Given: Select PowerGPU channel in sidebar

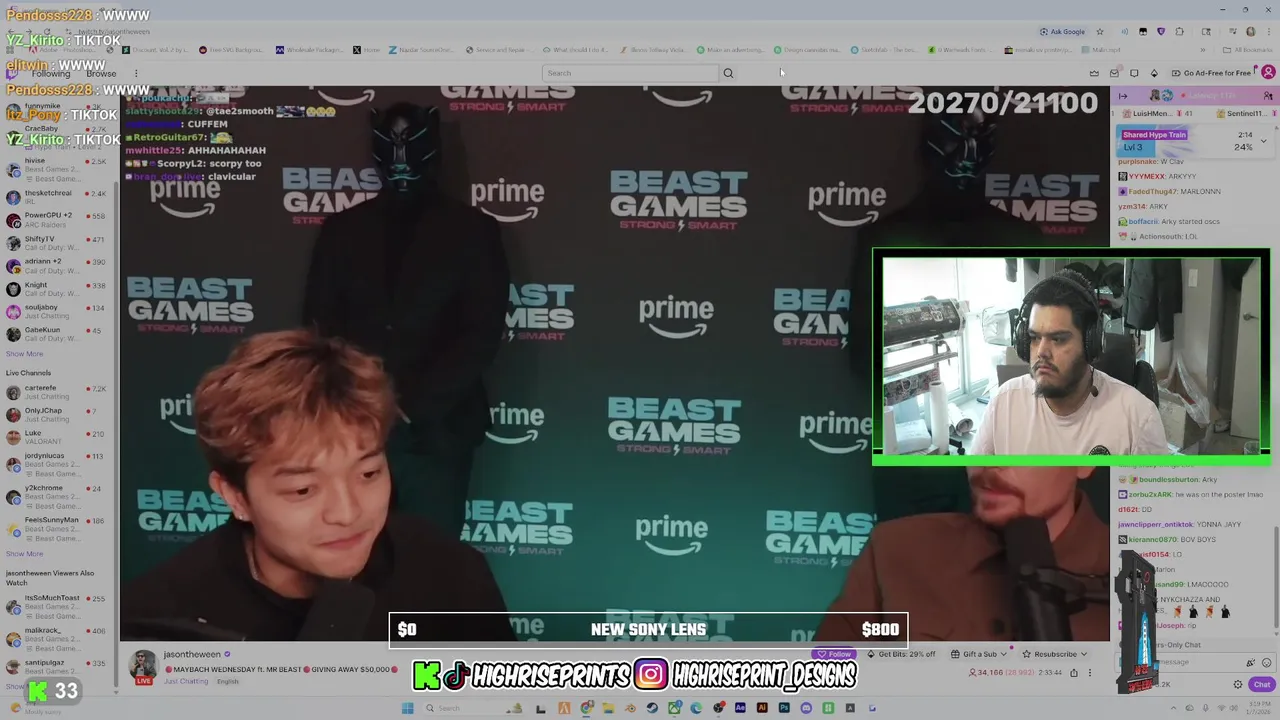Looking at the screenshot, I should point(58,220).
